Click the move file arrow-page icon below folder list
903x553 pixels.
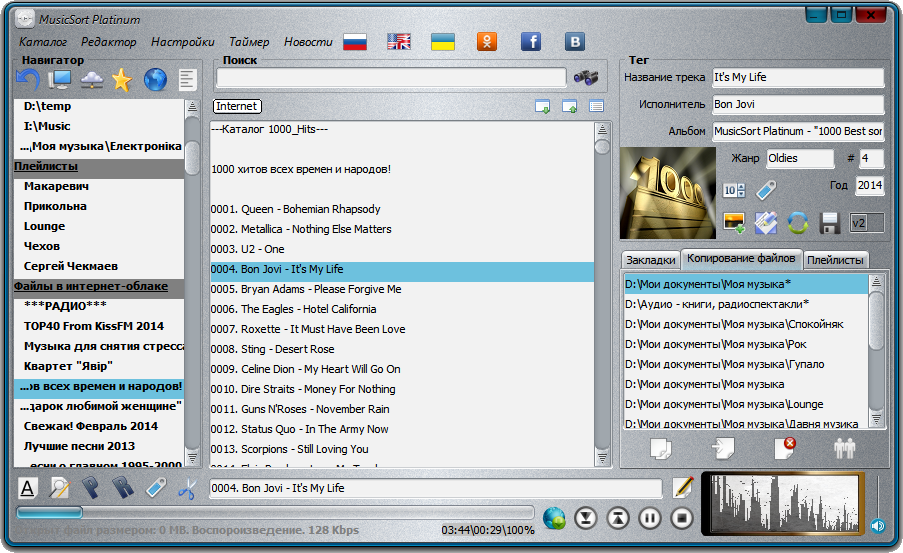pos(723,448)
